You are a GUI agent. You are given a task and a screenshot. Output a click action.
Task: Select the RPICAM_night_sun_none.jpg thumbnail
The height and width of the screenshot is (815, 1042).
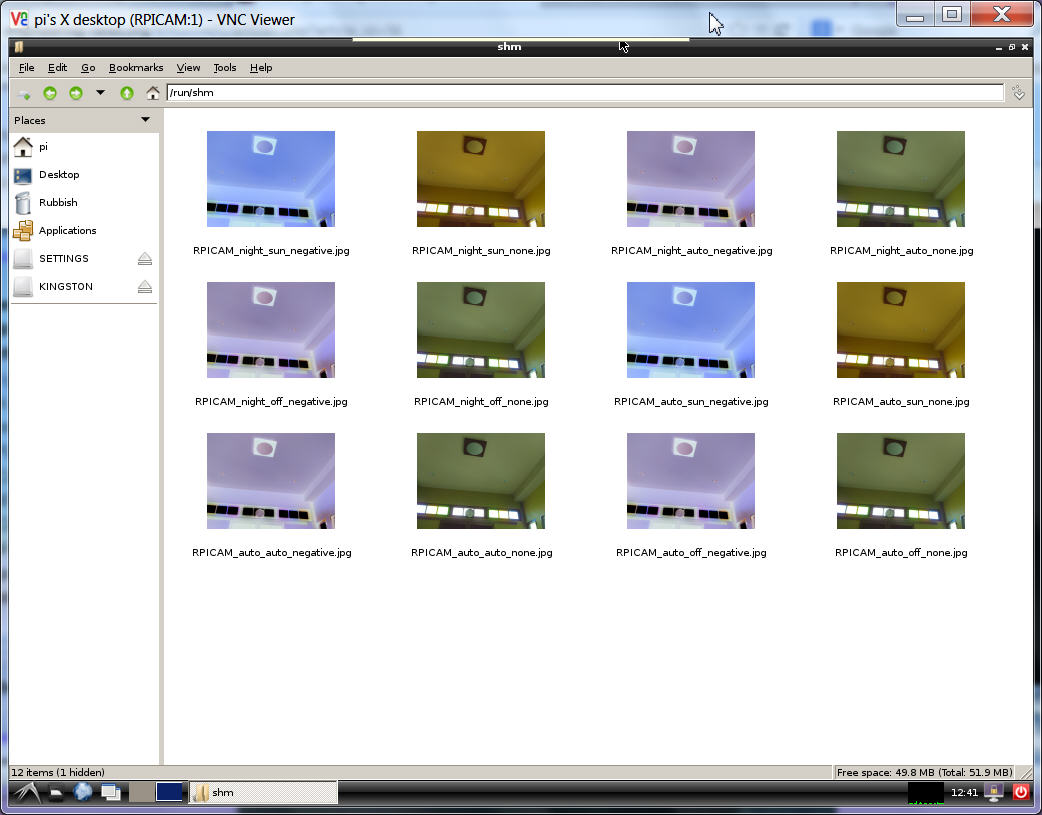(481, 180)
